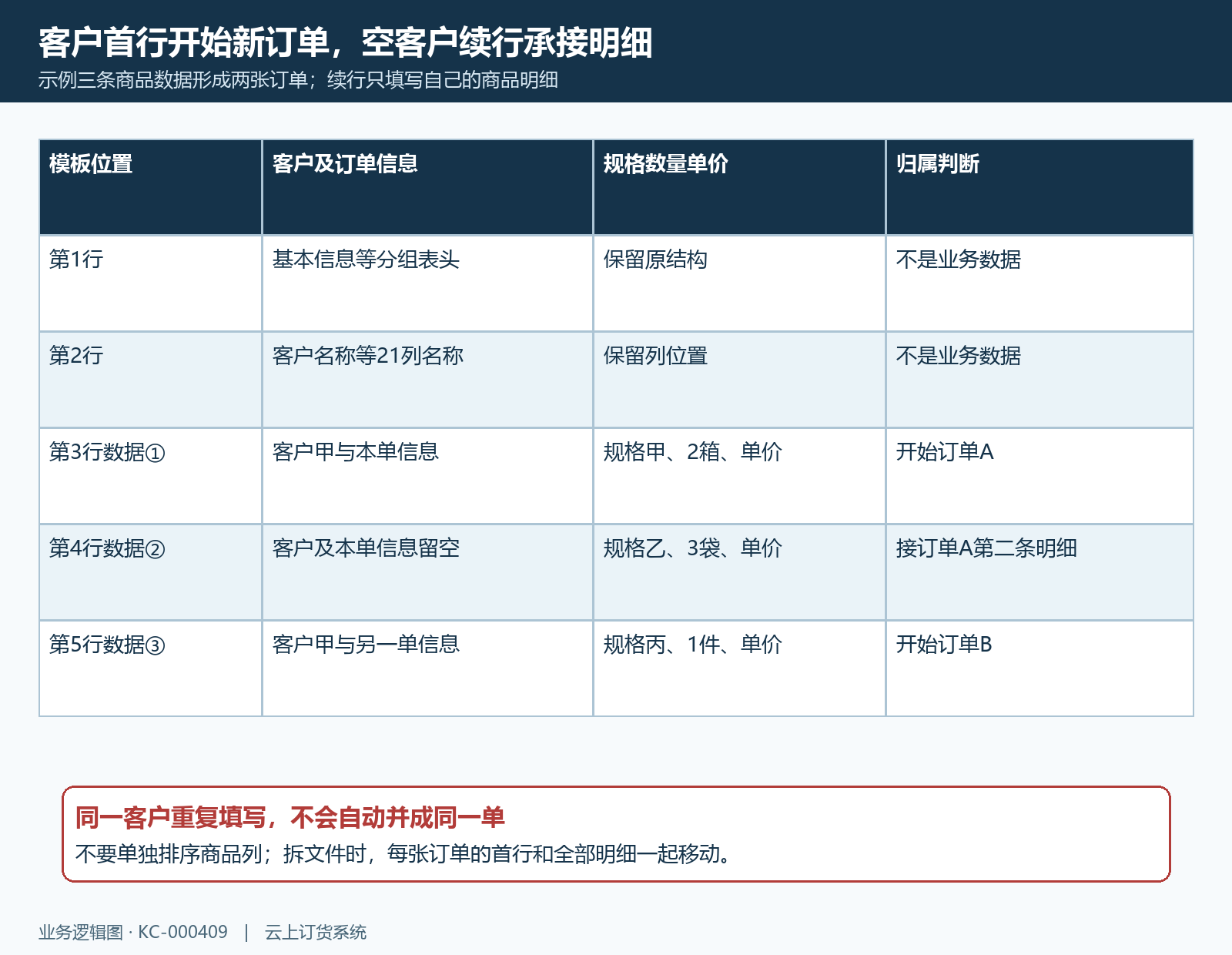The height and width of the screenshot is (955, 1232).
Task: Click the footer text 云上订货系统
Action: tap(316, 932)
